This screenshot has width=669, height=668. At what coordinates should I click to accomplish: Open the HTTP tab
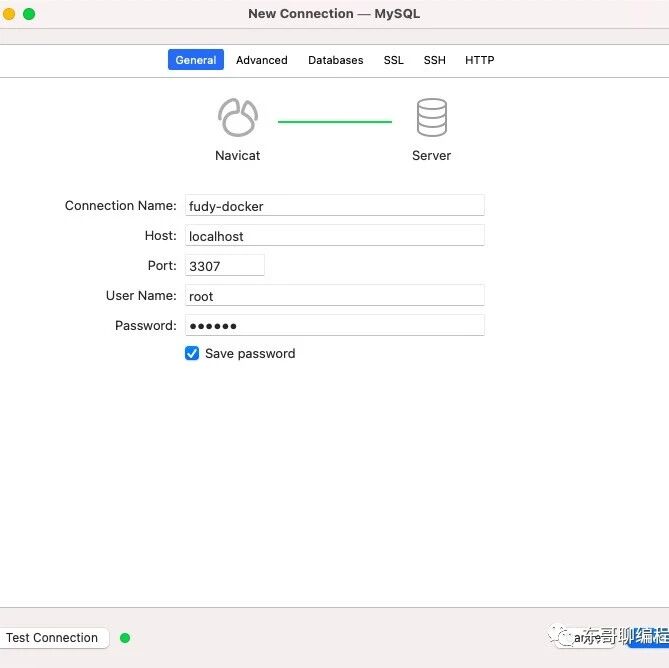pos(480,60)
